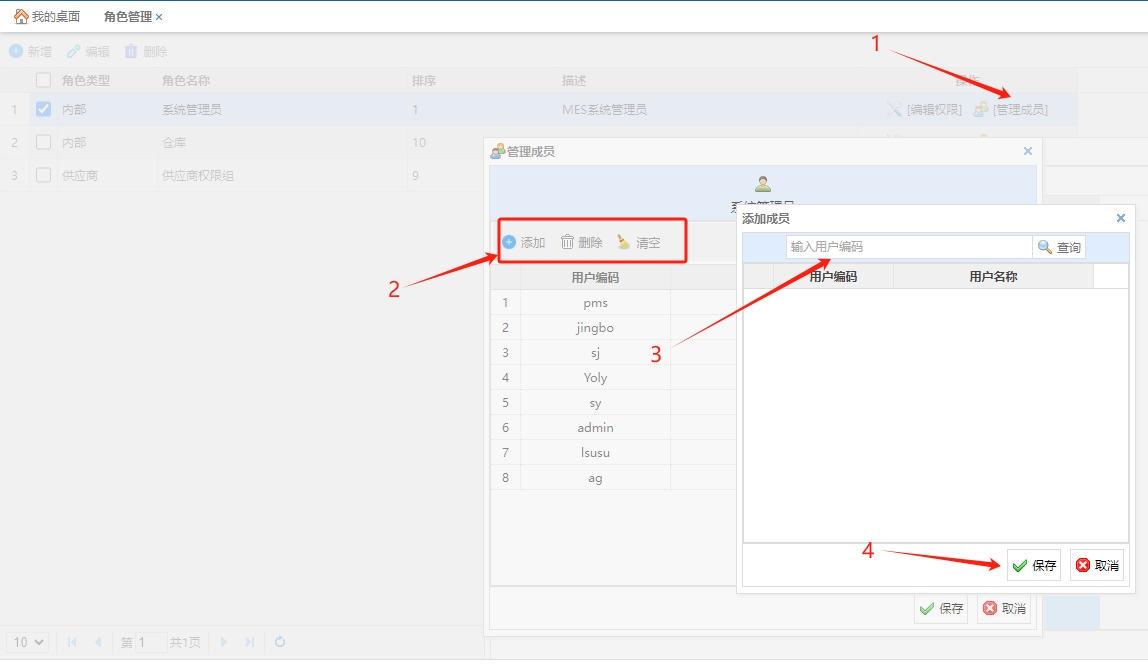Switch to the 我的桌面 tab

pyautogui.click(x=55, y=17)
